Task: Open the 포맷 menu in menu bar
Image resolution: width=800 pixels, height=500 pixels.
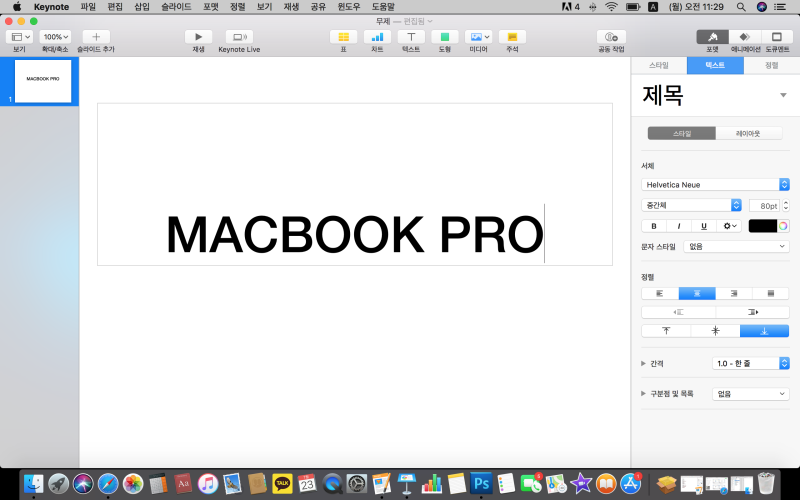Action: click(x=211, y=7)
